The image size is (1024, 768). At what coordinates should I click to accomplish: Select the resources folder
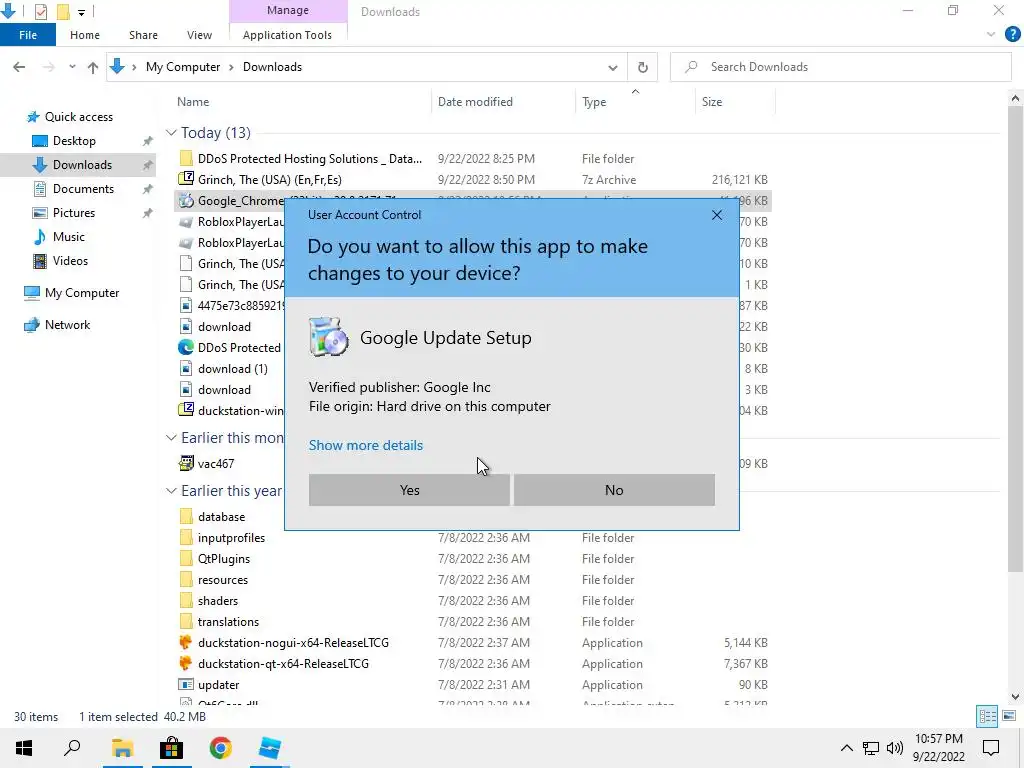coord(223,580)
